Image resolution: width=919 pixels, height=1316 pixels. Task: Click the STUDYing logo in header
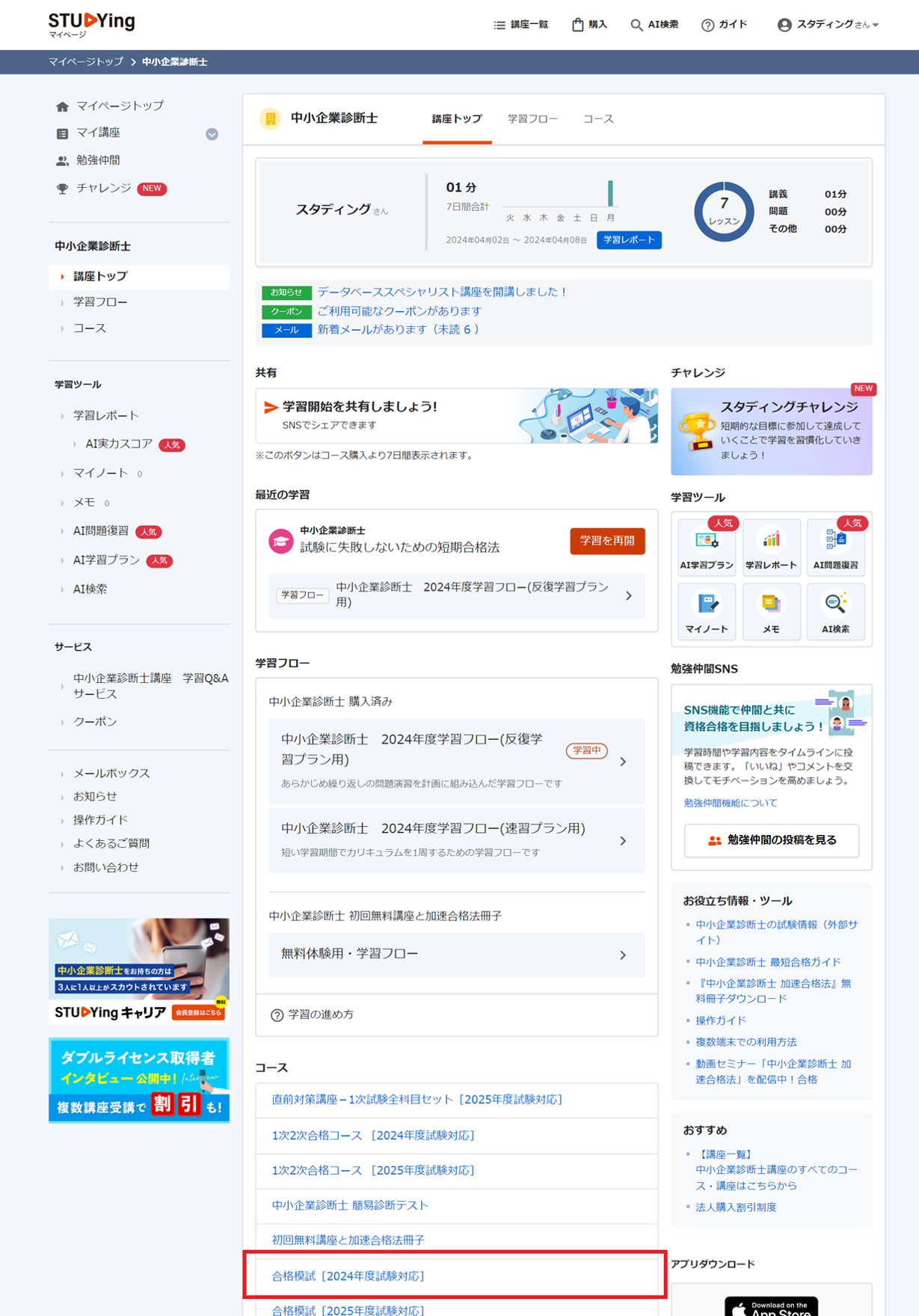pos(91,23)
